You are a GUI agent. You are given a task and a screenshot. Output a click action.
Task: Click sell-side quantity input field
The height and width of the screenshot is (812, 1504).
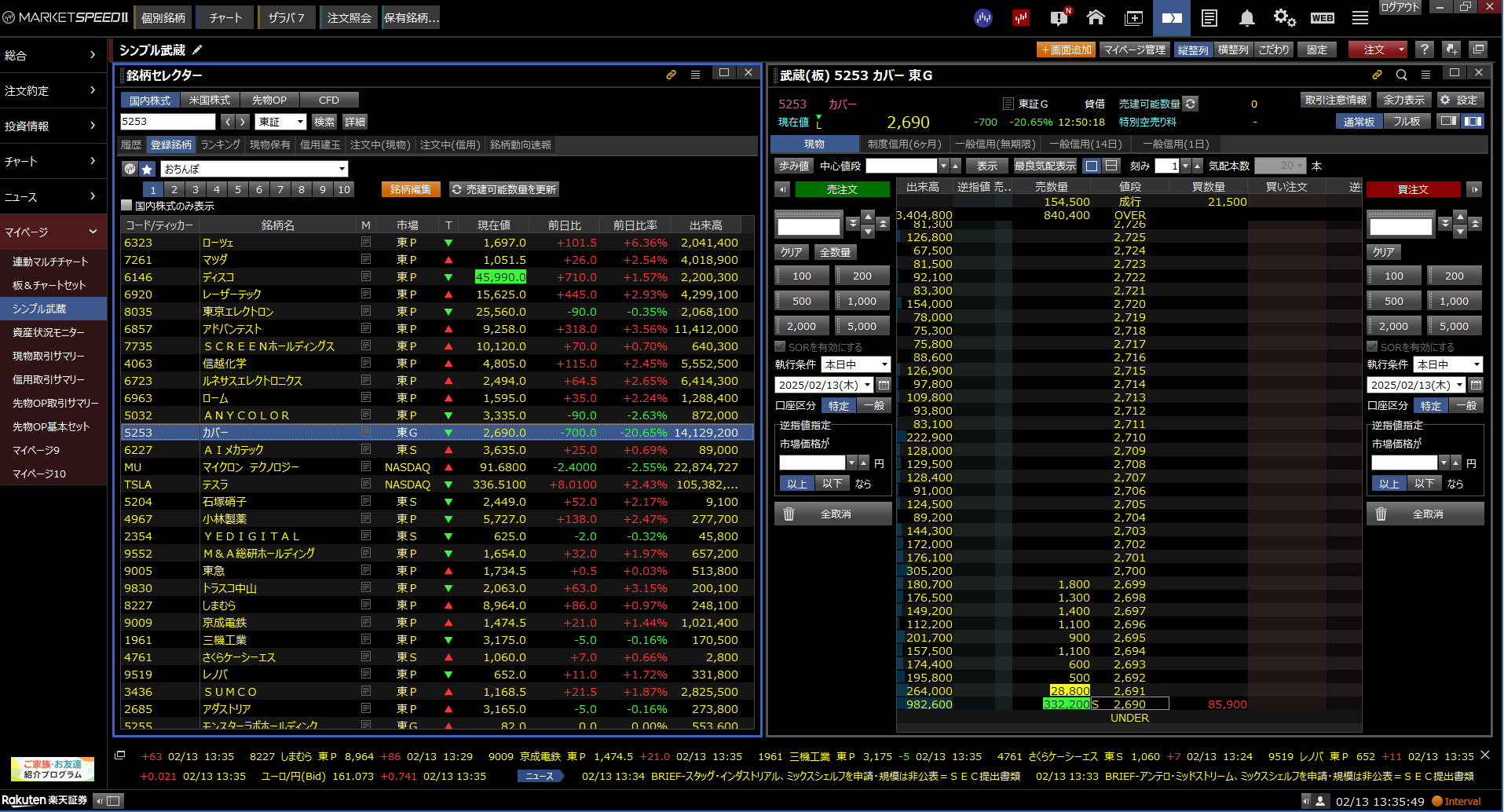(809, 227)
